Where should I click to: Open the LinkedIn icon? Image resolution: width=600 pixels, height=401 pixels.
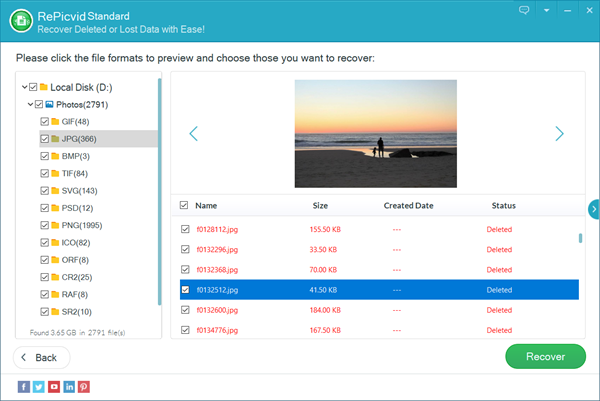click(x=69, y=387)
